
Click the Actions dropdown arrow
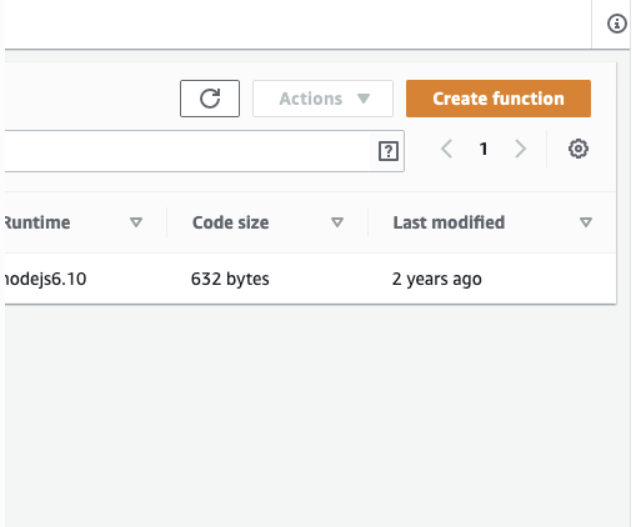(364, 98)
